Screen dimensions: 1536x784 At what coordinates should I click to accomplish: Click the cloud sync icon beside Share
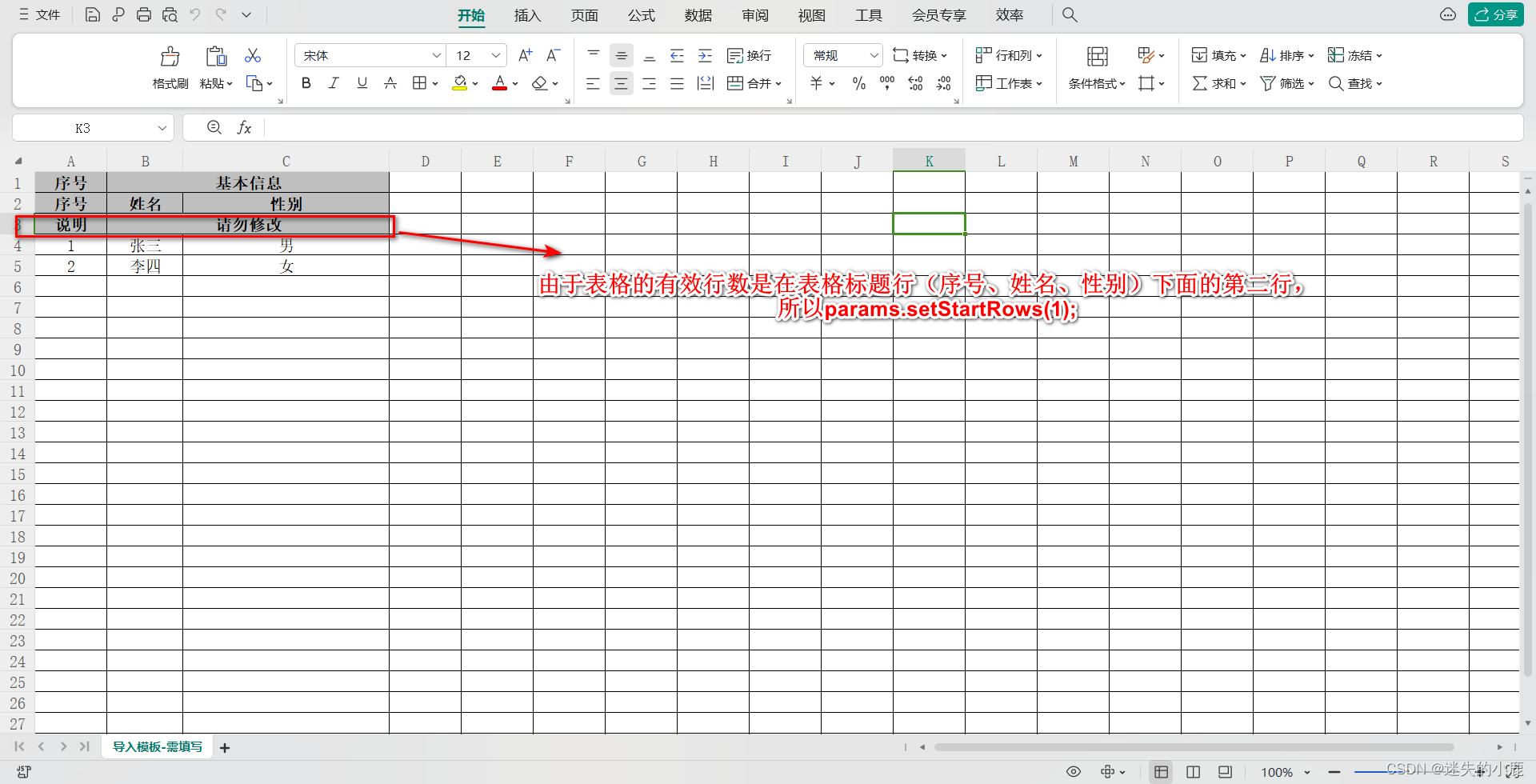point(1448,14)
